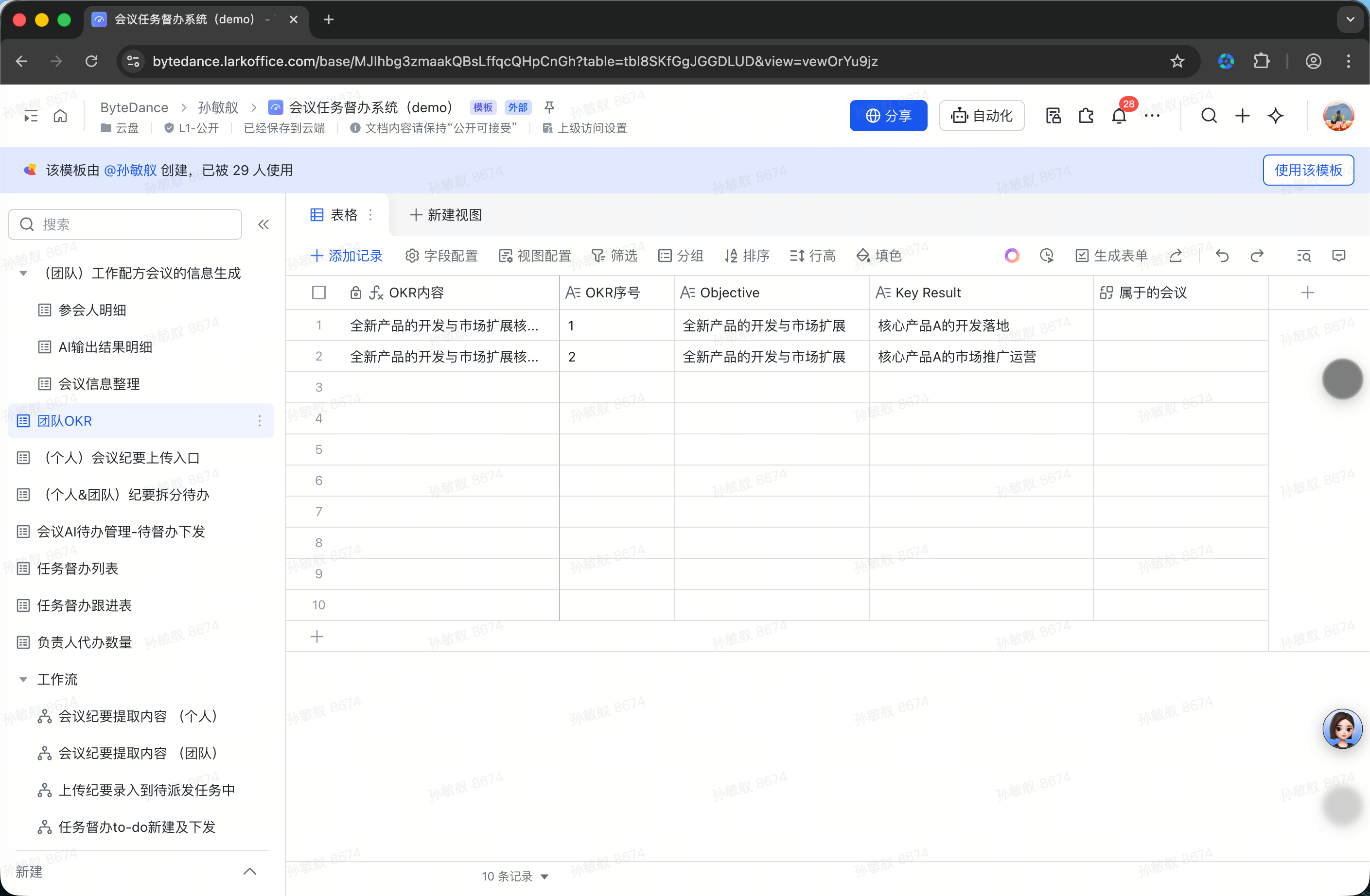Open the notifications bell icon
Viewport: 1370px width, 896px height.
click(x=1119, y=116)
